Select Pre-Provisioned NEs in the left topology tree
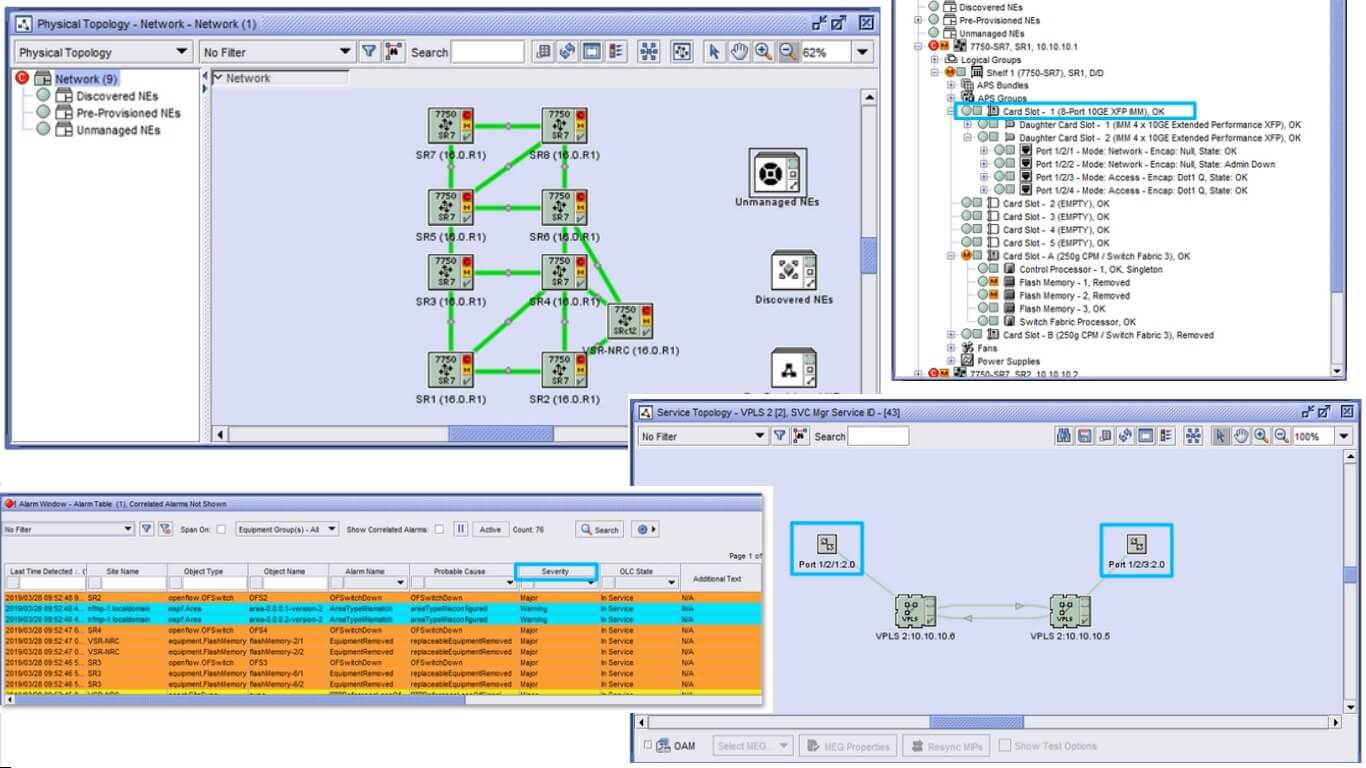The image size is (1366, 768). [129, 113]
